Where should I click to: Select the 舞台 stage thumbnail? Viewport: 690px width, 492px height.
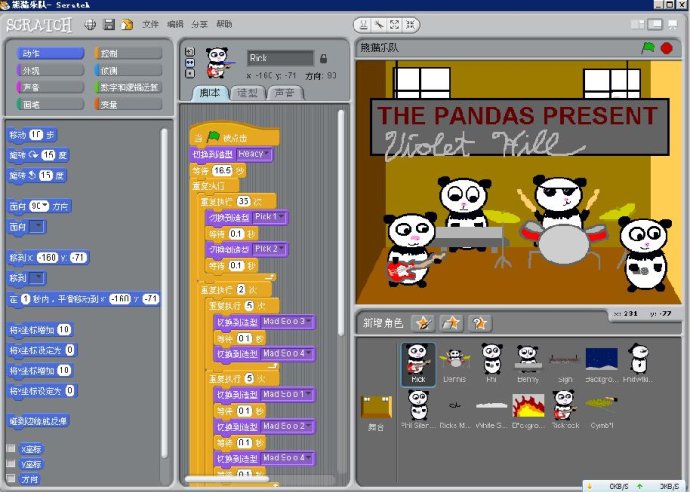click(x=376, y=412)
